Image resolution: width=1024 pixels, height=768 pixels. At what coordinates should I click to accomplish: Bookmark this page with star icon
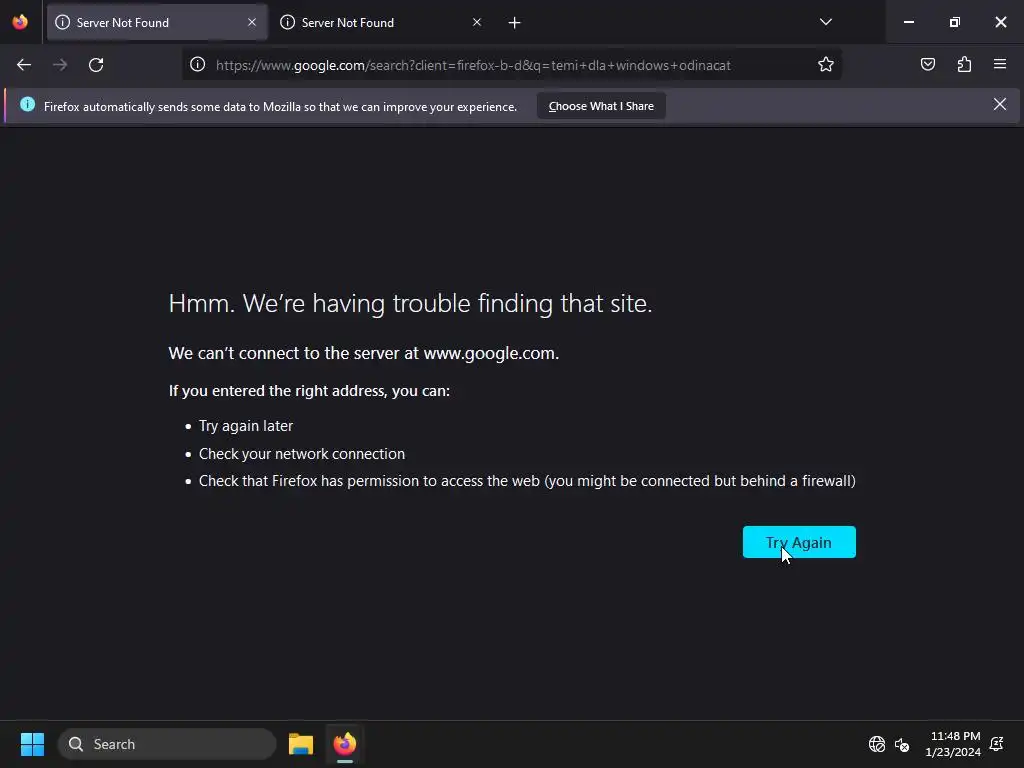[825, 65]
